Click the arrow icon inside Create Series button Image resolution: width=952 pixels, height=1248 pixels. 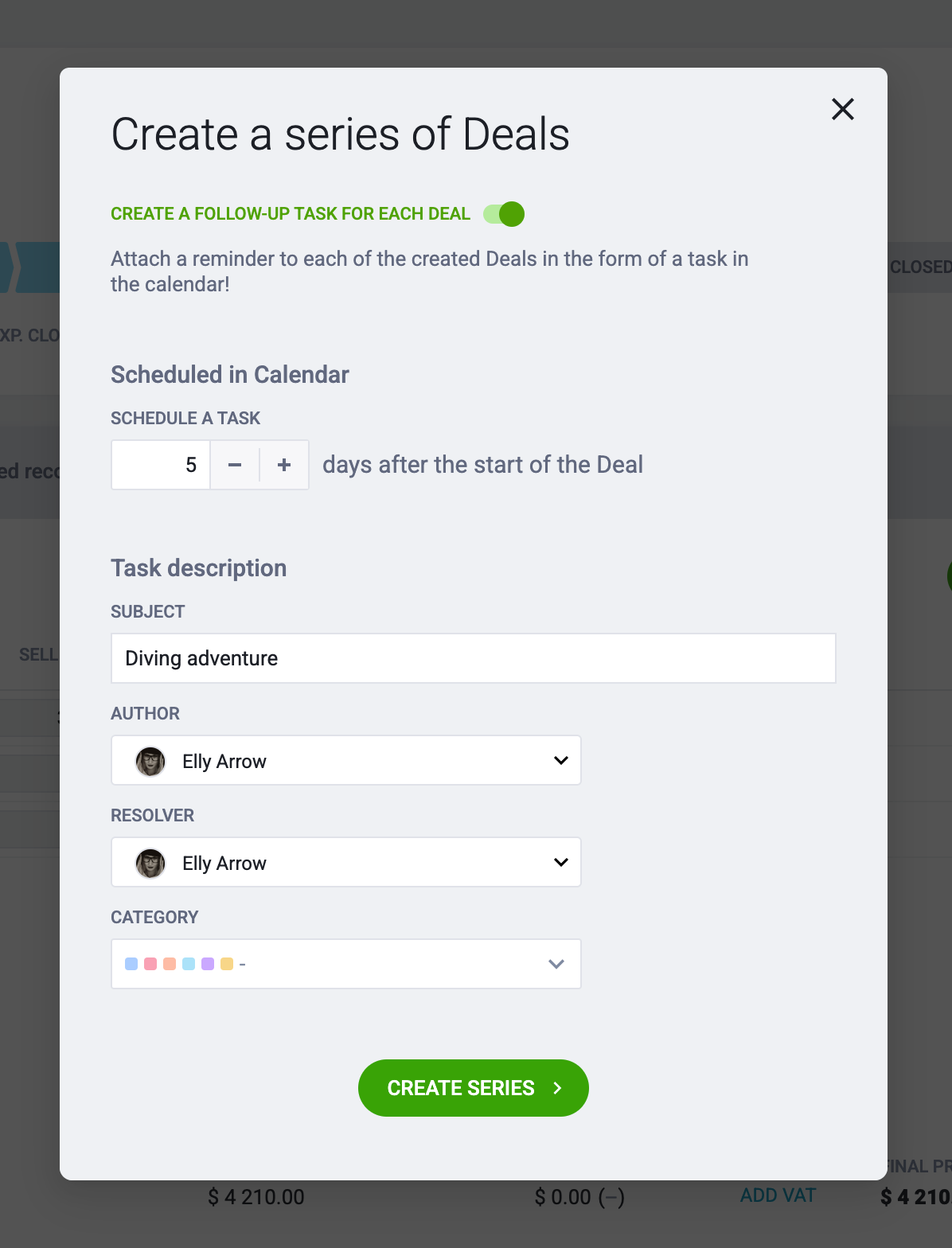(x=557, y=1088)
